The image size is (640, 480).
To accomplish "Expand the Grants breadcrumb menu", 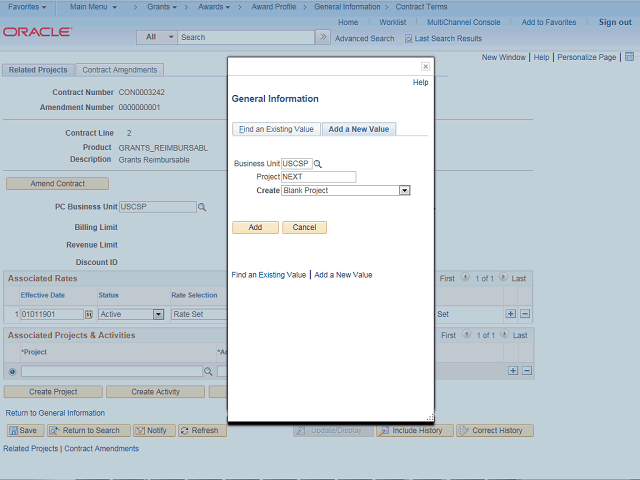I will coord(162,7).
